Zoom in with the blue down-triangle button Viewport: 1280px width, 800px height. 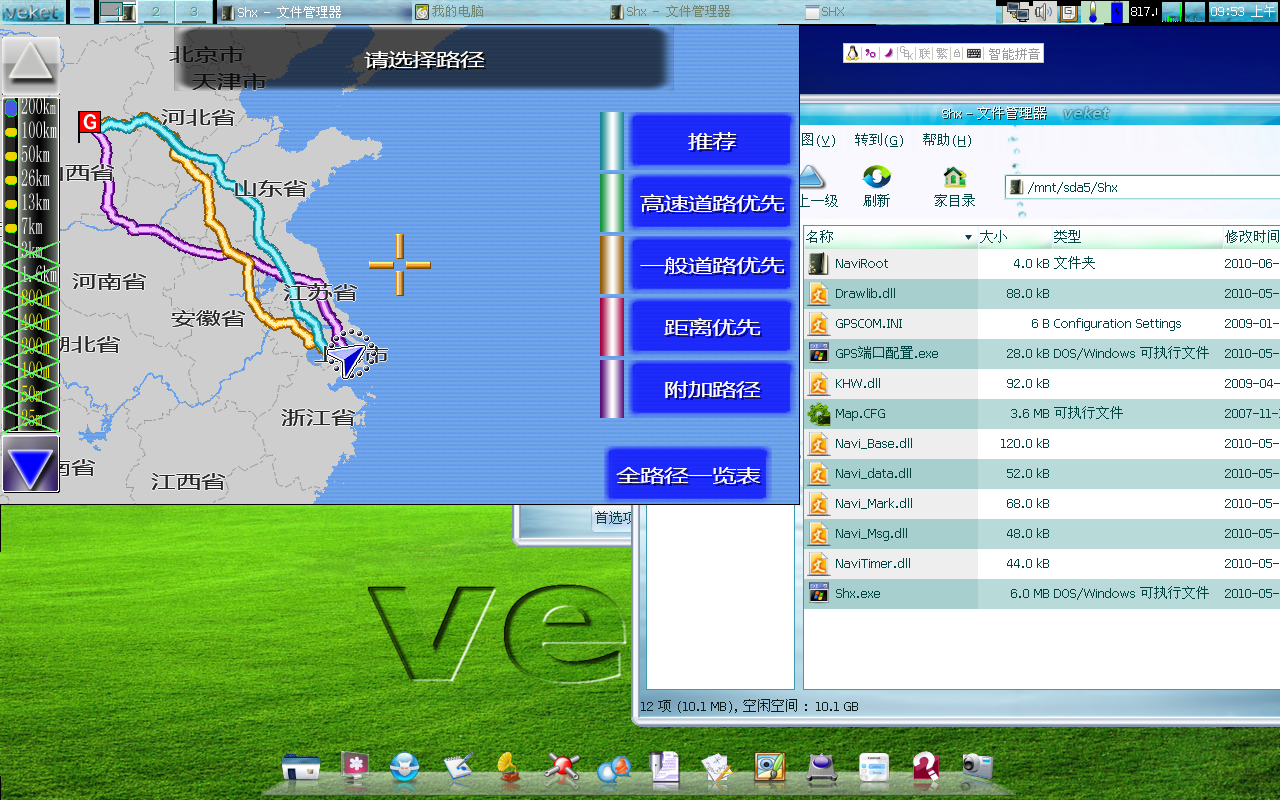point(31,465)
